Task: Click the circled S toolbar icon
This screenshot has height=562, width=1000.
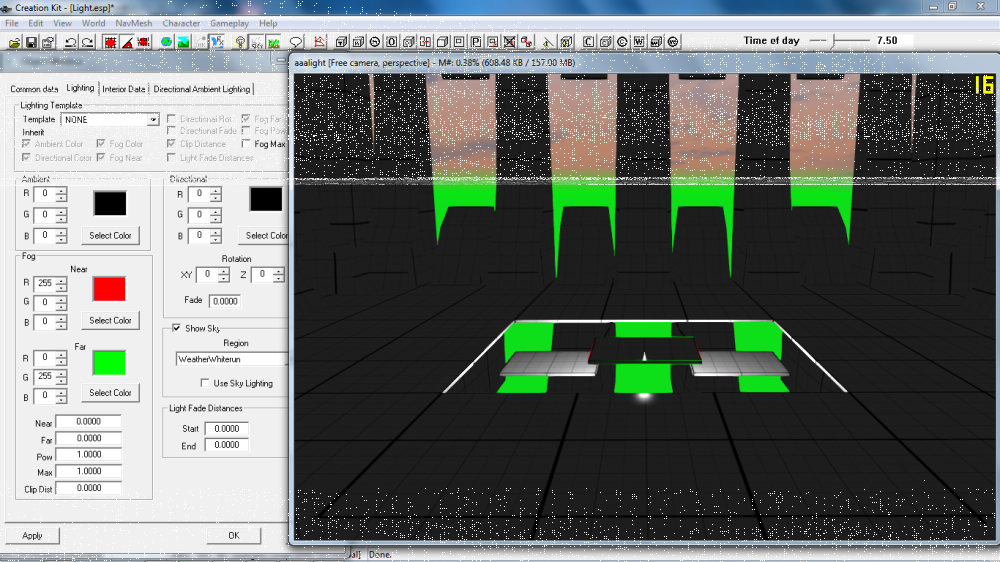Action: tap(375, 42)
